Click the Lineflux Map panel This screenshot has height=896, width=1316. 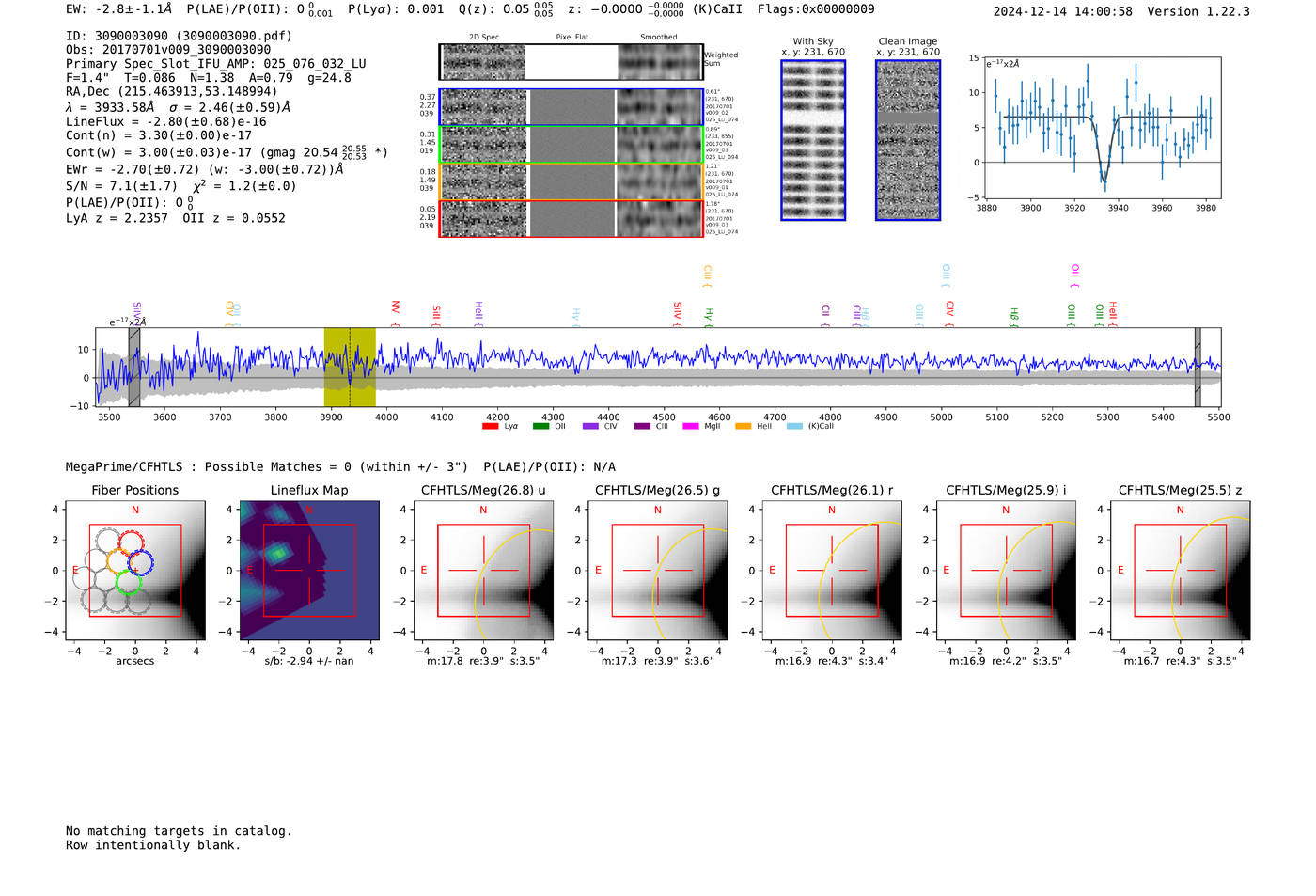click(x=309, y=570)
